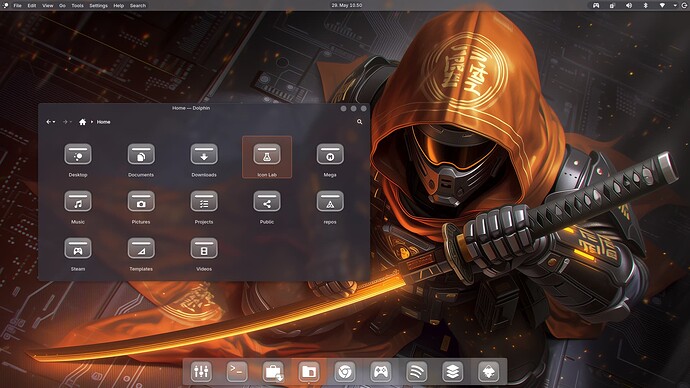Click the application launcher icon in top-left

[6, 5]
